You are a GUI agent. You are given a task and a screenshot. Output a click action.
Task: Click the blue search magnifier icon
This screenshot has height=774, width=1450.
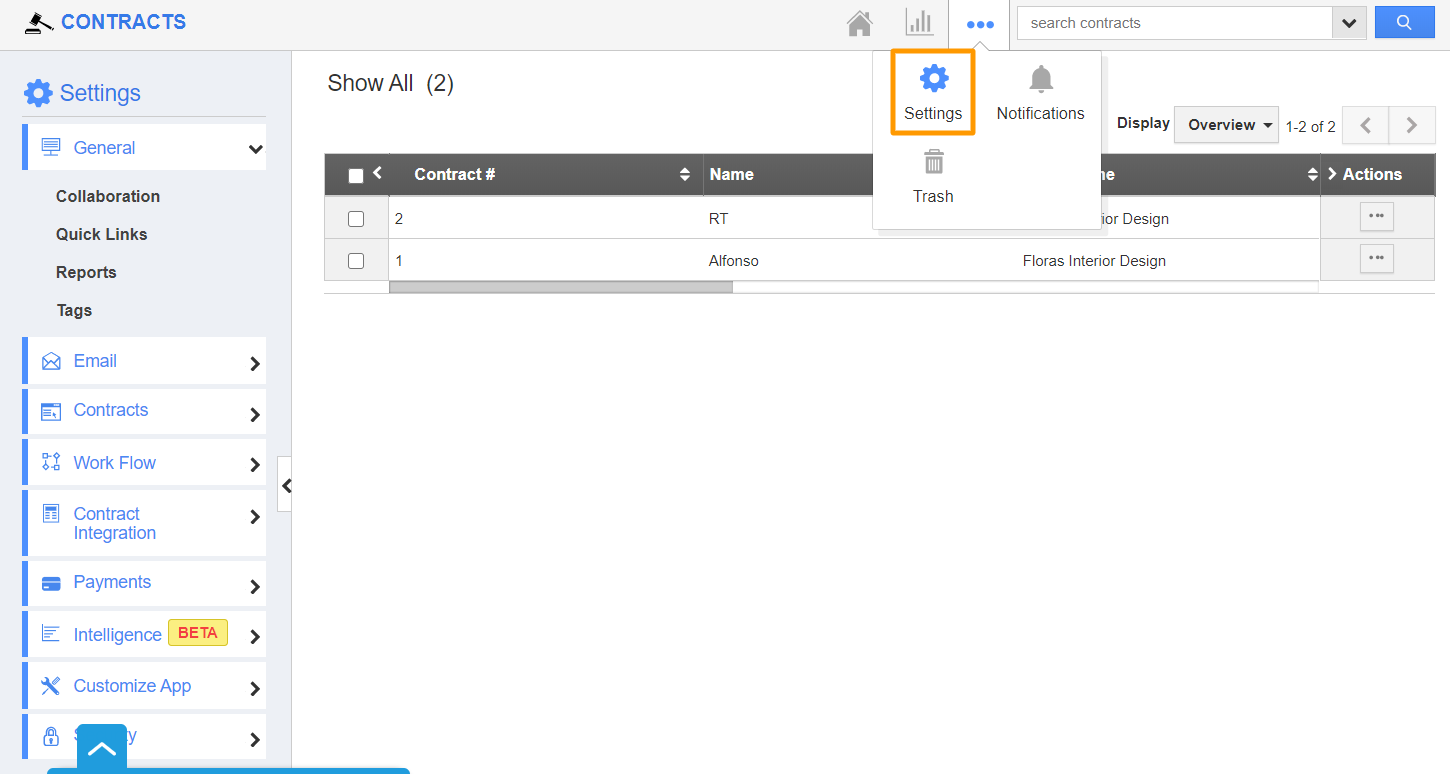pyautogui.click(x=1404, y=21)
